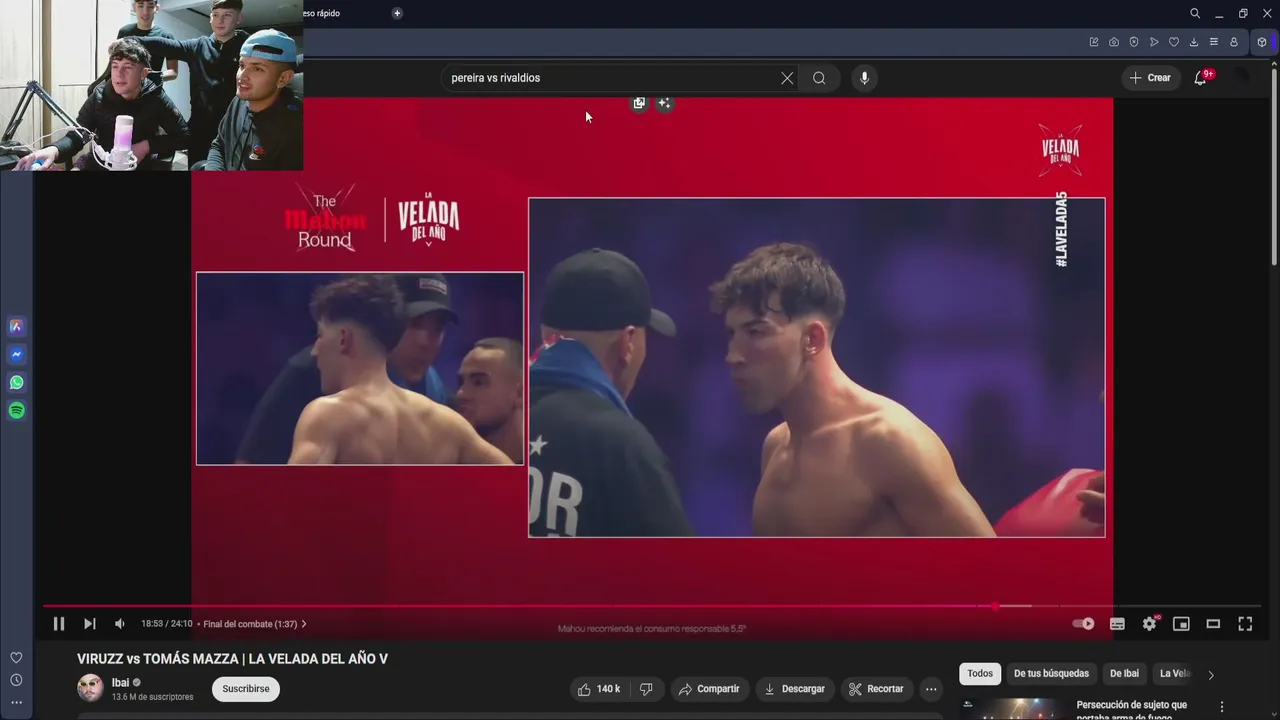
Task: Open the Ibai channel name link
Action: 120,683
